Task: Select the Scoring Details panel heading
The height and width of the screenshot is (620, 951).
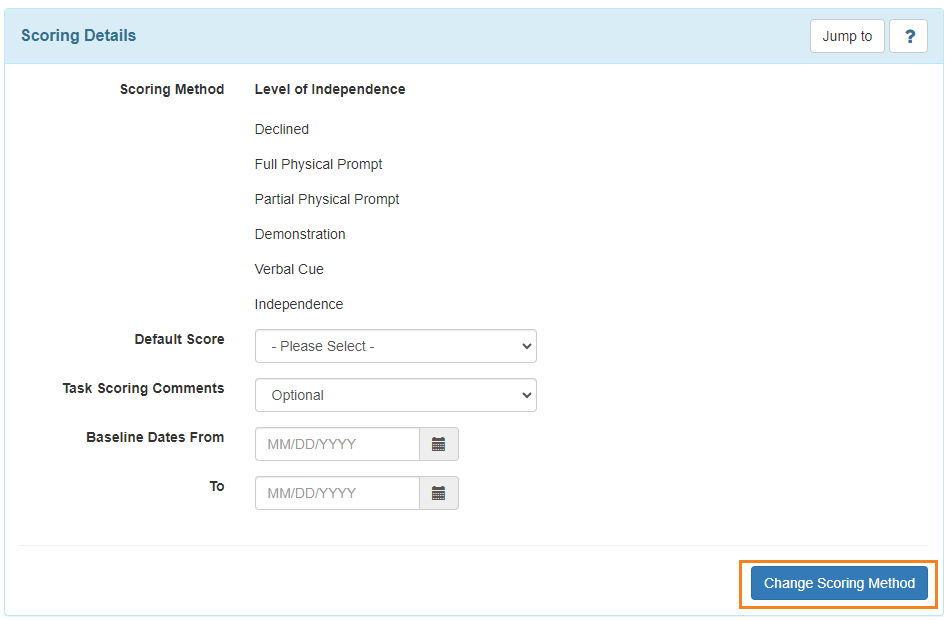Action: click(x=78, y=36)
